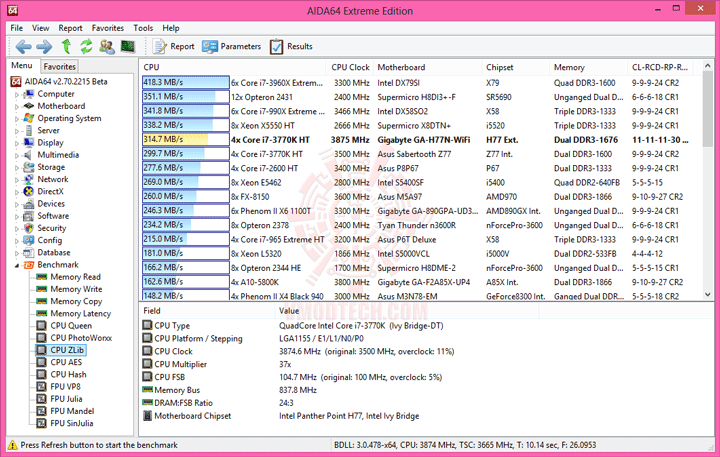The width and height of the screenshot is (720, 457).
Task: Open the users icon in the toolbar
Action: tap(107, 46)
